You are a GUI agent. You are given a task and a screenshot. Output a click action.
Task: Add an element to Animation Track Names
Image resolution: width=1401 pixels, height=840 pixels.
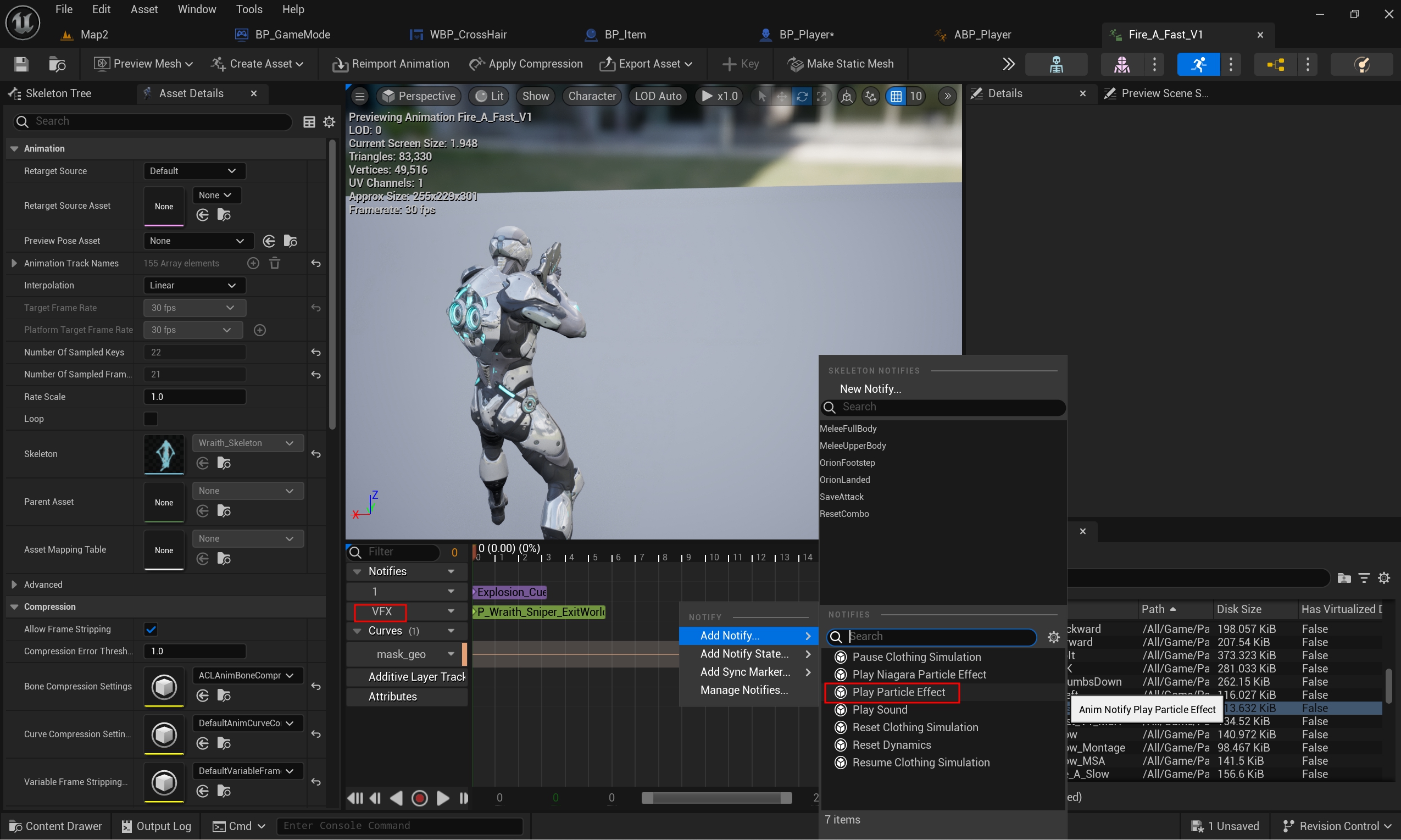(253, 263)
